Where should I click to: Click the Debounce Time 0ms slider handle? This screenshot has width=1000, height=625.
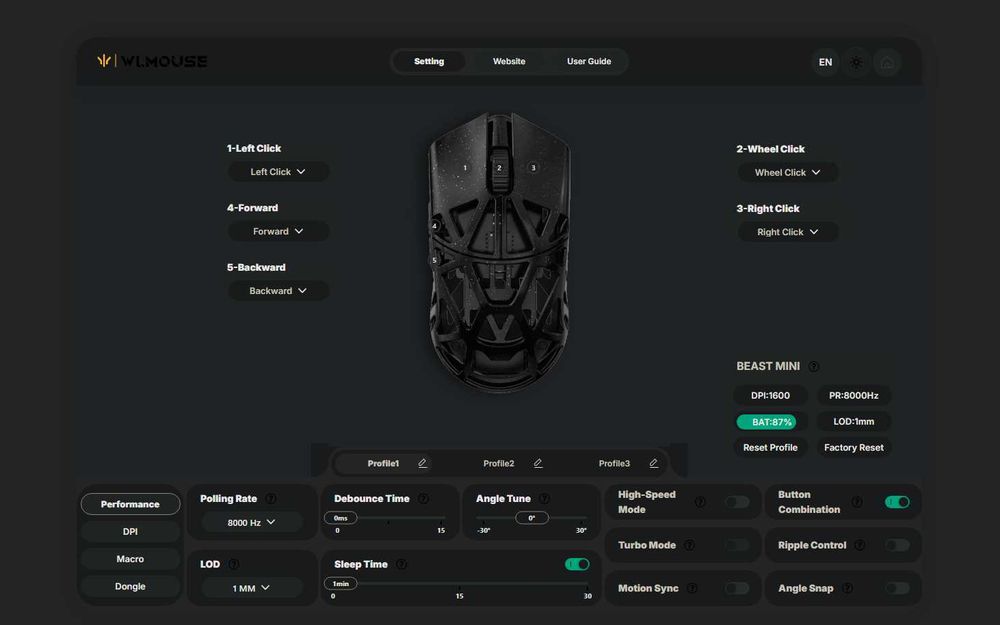coord(341,518)
